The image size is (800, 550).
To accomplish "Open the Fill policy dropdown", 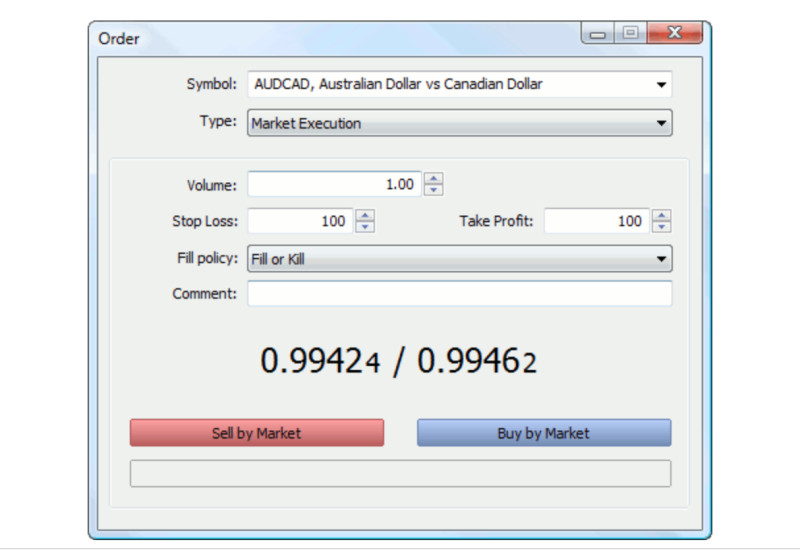I will (x=460, y=259).
